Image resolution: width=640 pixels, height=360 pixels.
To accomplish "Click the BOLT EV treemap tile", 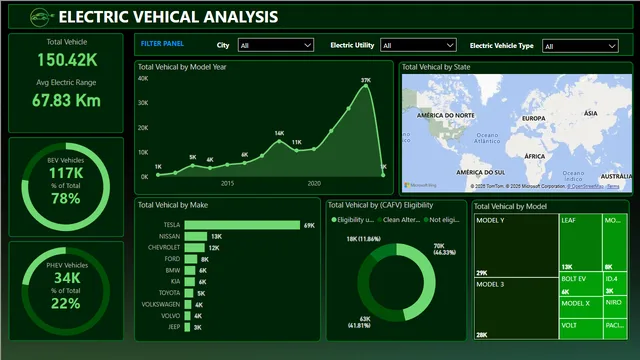I will click(580, 284).
